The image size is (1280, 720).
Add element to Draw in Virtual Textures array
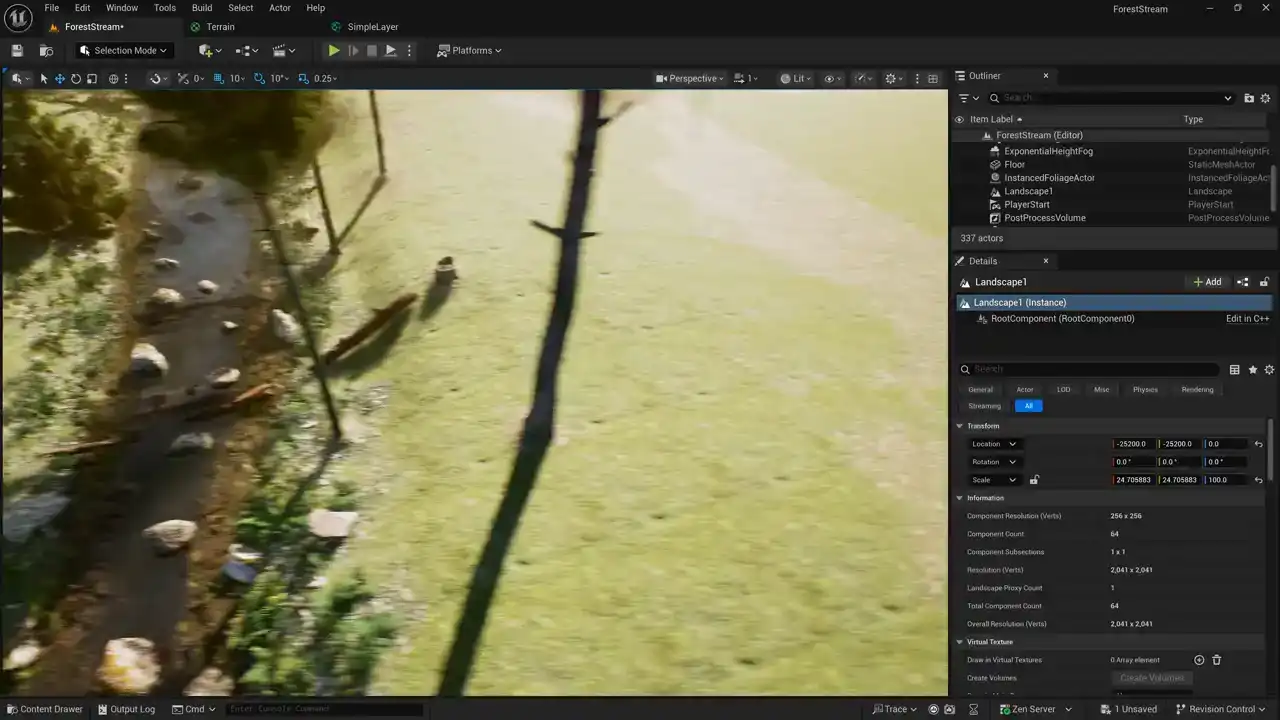[1199, 660]
